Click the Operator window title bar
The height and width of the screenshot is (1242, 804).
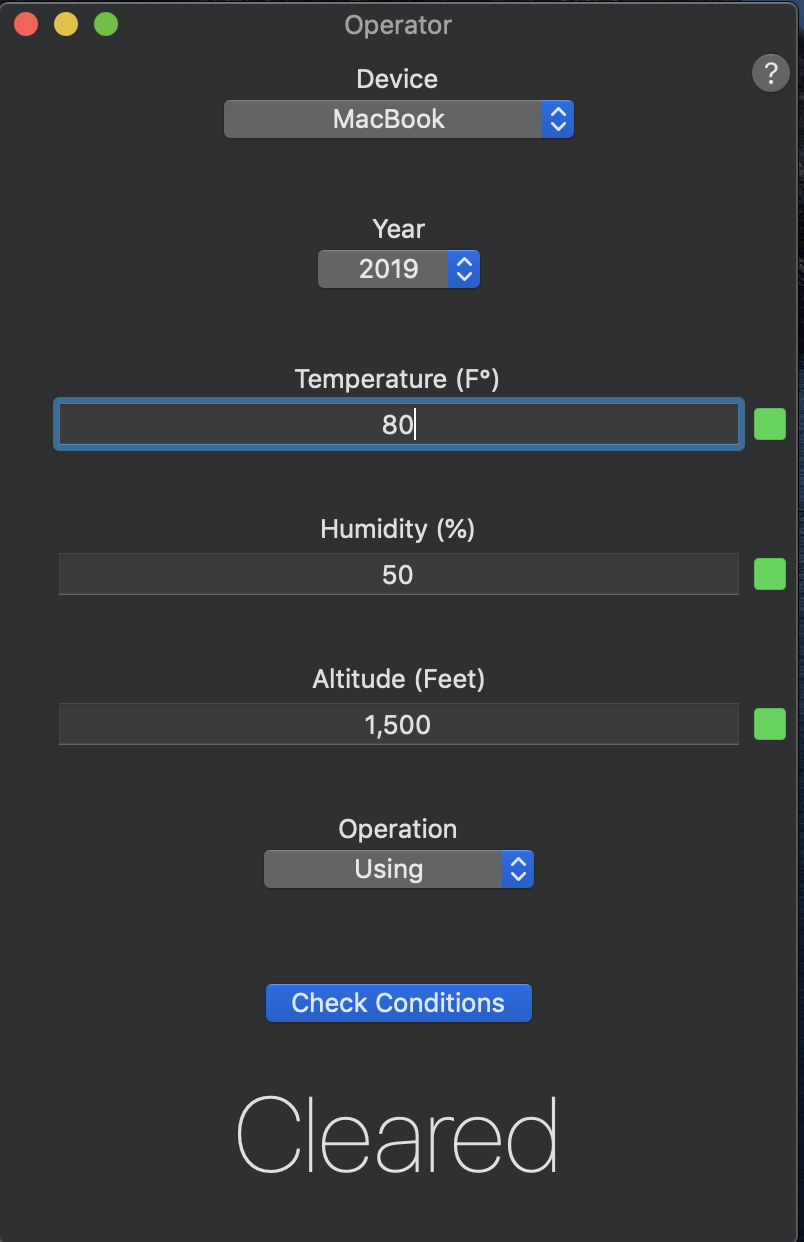click(x=398, y=25)
